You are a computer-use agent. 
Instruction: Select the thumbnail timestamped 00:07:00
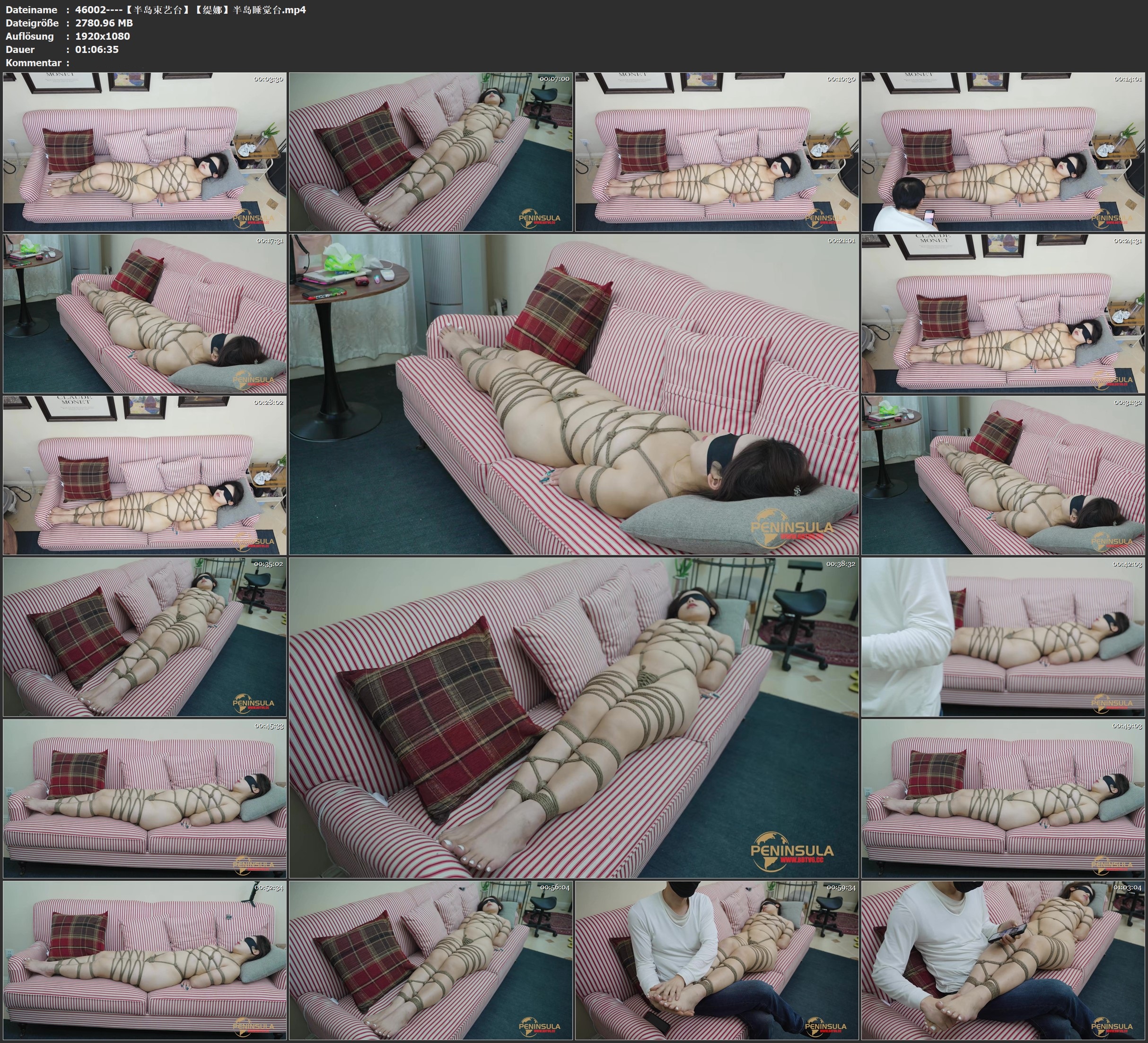[x=430, y=151]
